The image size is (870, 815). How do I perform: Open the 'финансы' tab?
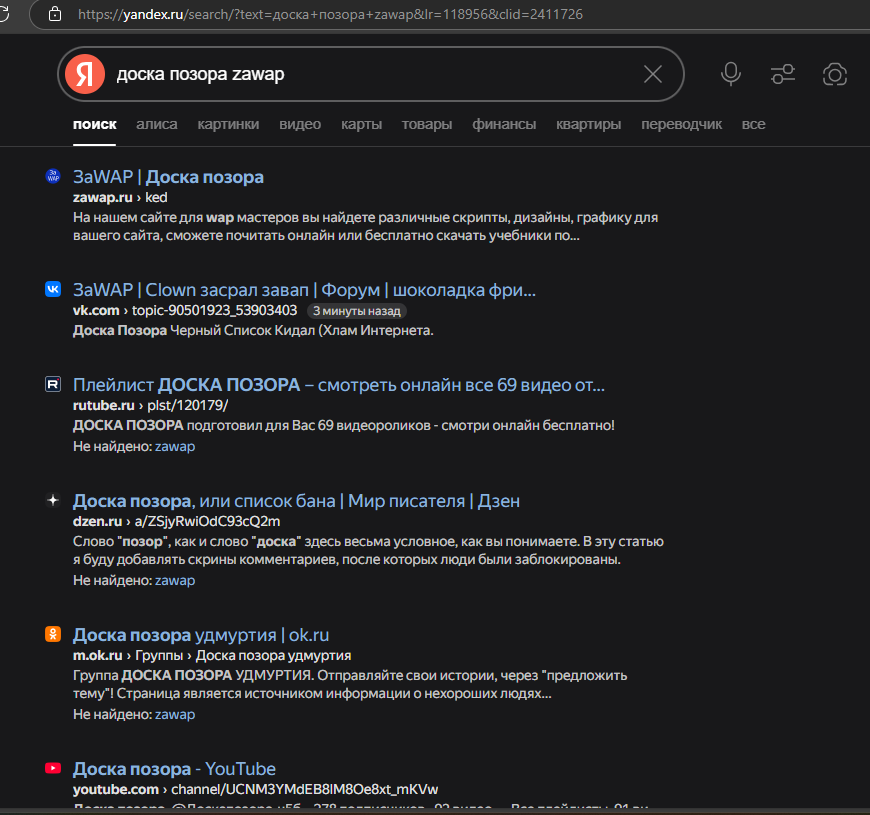coord(504,124)
